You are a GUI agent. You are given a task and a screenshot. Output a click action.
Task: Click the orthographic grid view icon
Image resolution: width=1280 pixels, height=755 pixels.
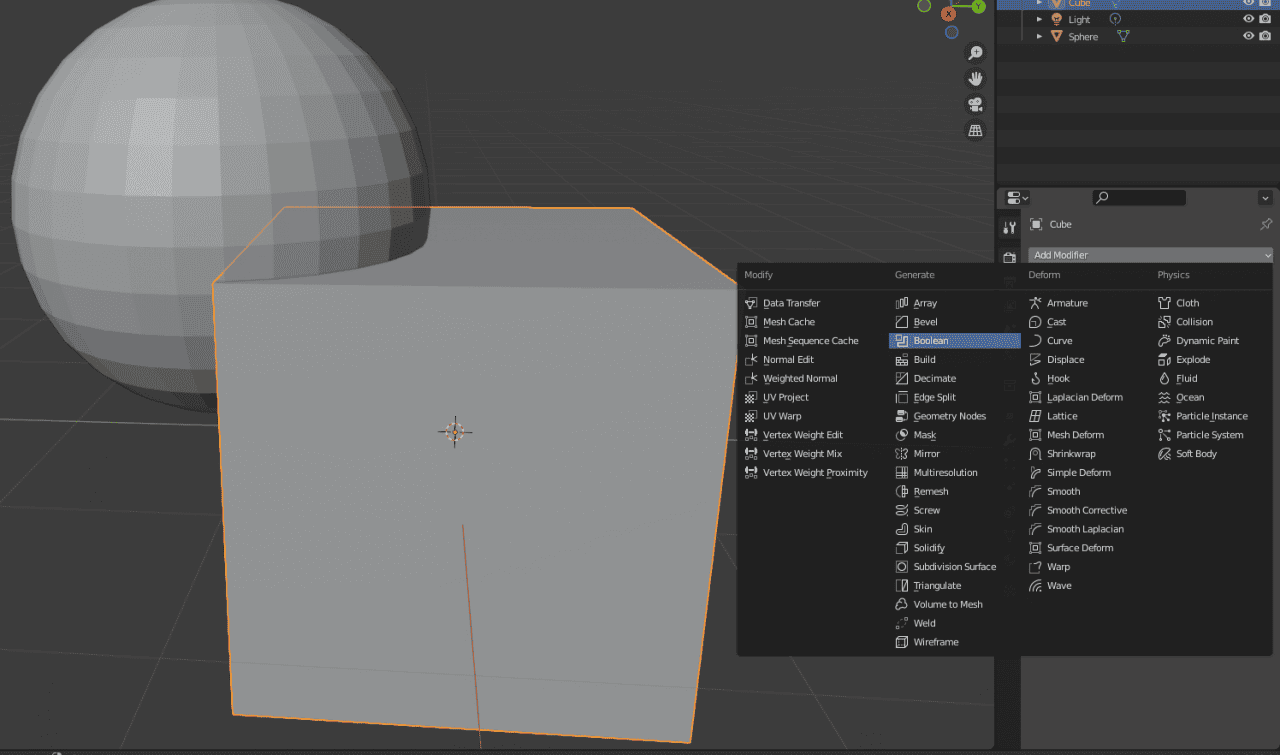click(x=975, y=130)
